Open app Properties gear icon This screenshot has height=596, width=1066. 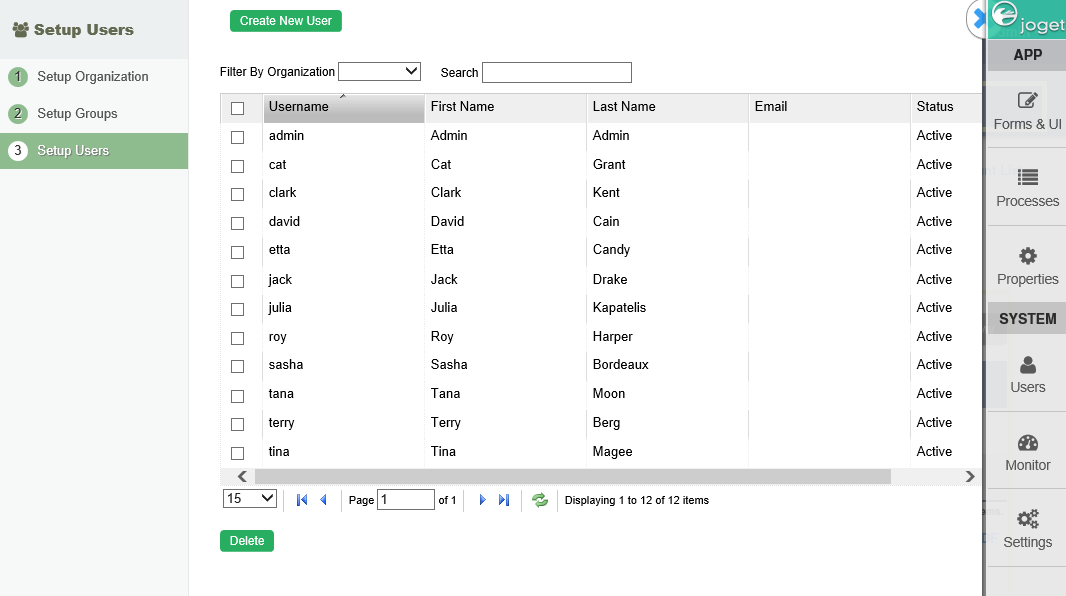pyautogui.click(x=1027, y=256)
